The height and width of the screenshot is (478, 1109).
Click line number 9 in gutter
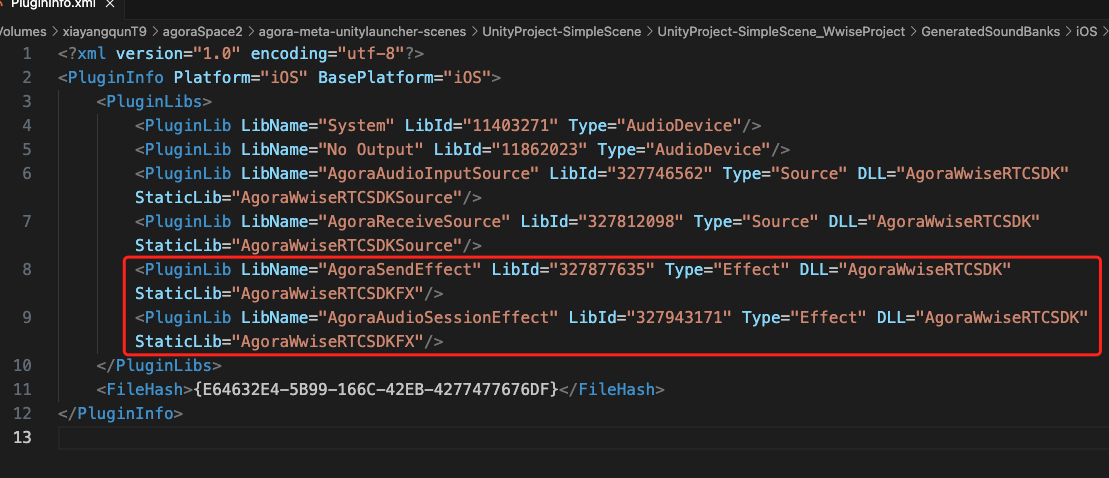point(27,317)
